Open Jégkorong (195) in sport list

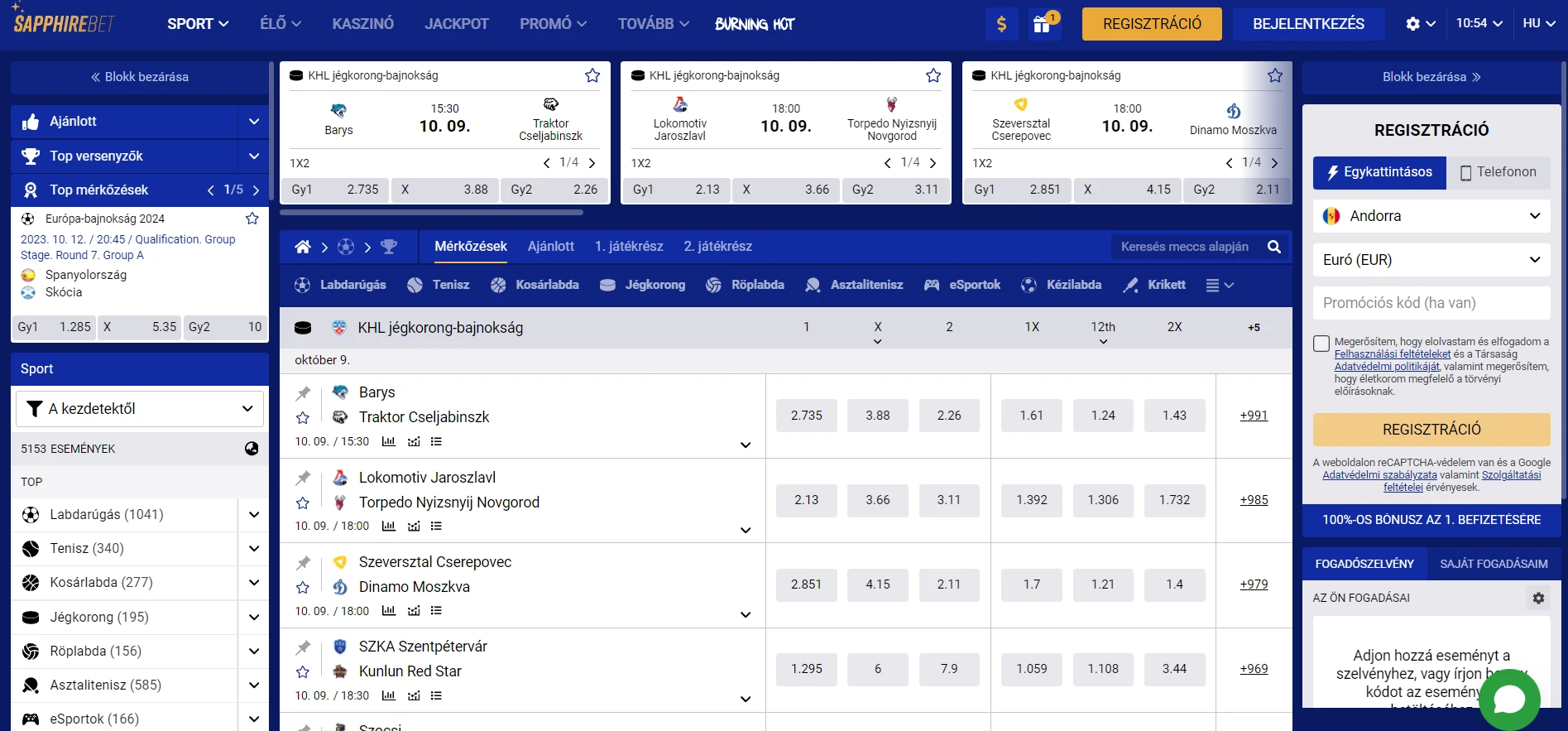tap(124, 618)
